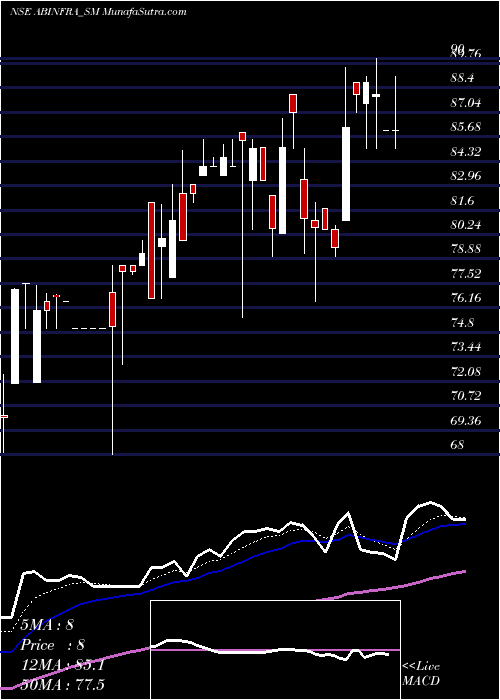The image size is (500, 700).
Task: Select the 87.04 price axis label
Action: [466, 103]
